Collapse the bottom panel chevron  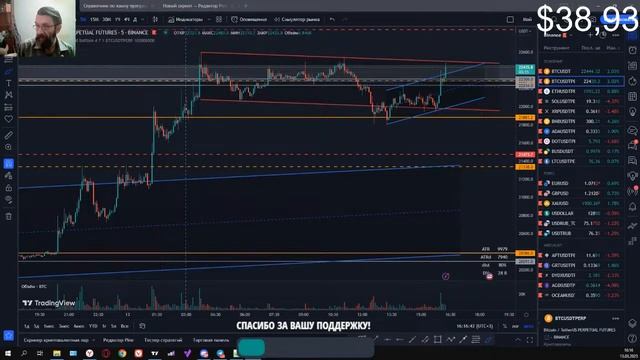point(518,340)
